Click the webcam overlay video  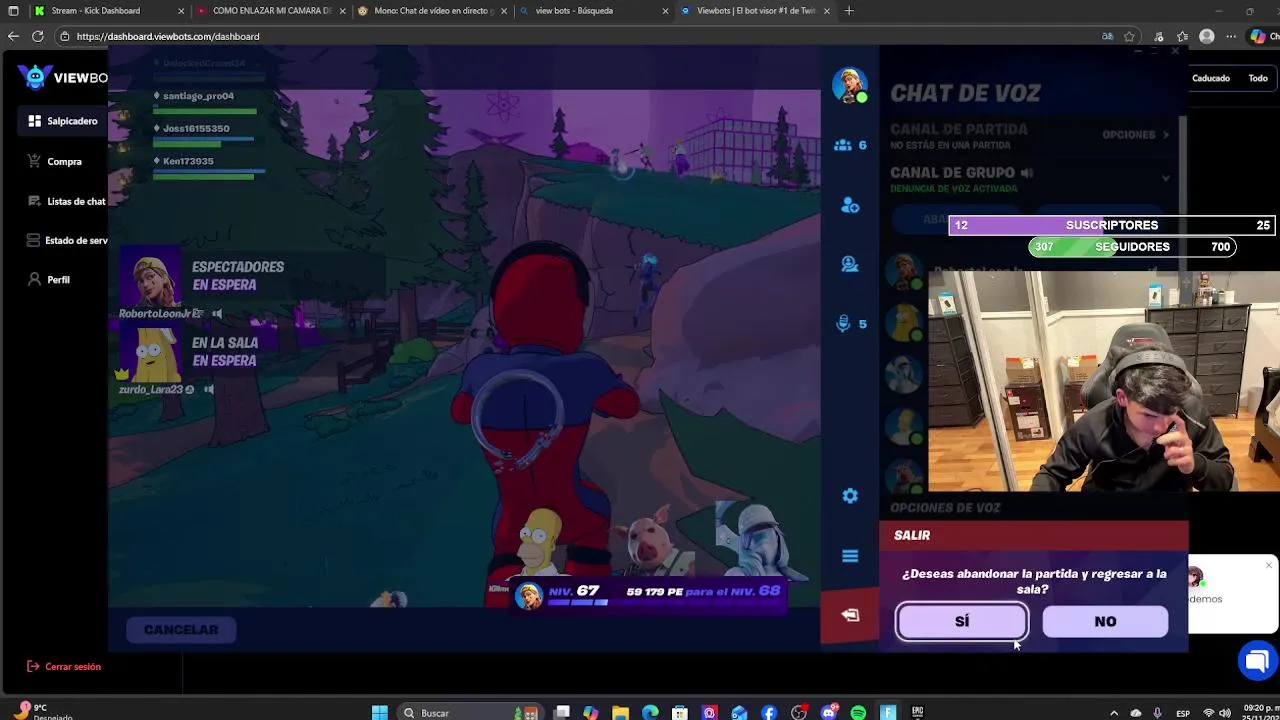tap(1104, 380)
